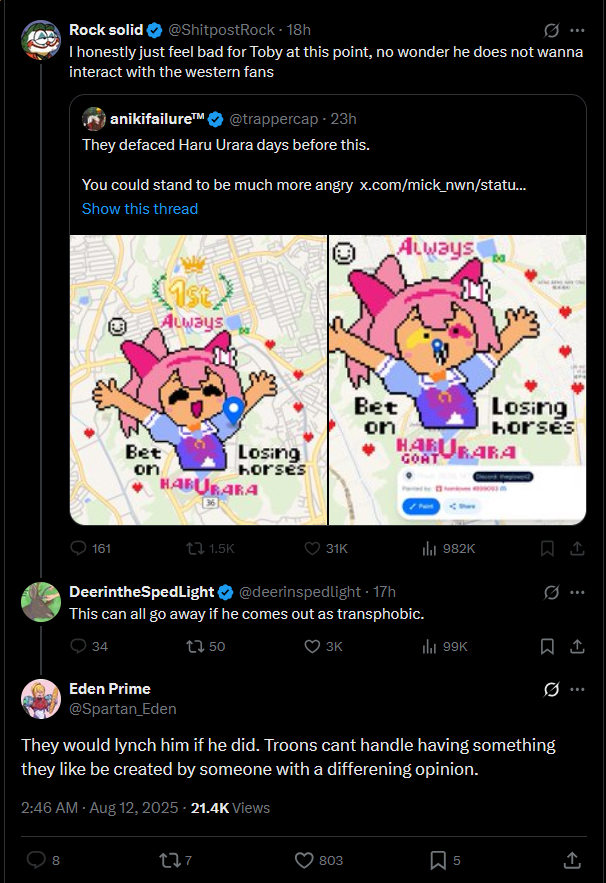This screenshot has width=606, height=883.
Task: Open more options on Eden Prime's post
Action: pos(577,689)
